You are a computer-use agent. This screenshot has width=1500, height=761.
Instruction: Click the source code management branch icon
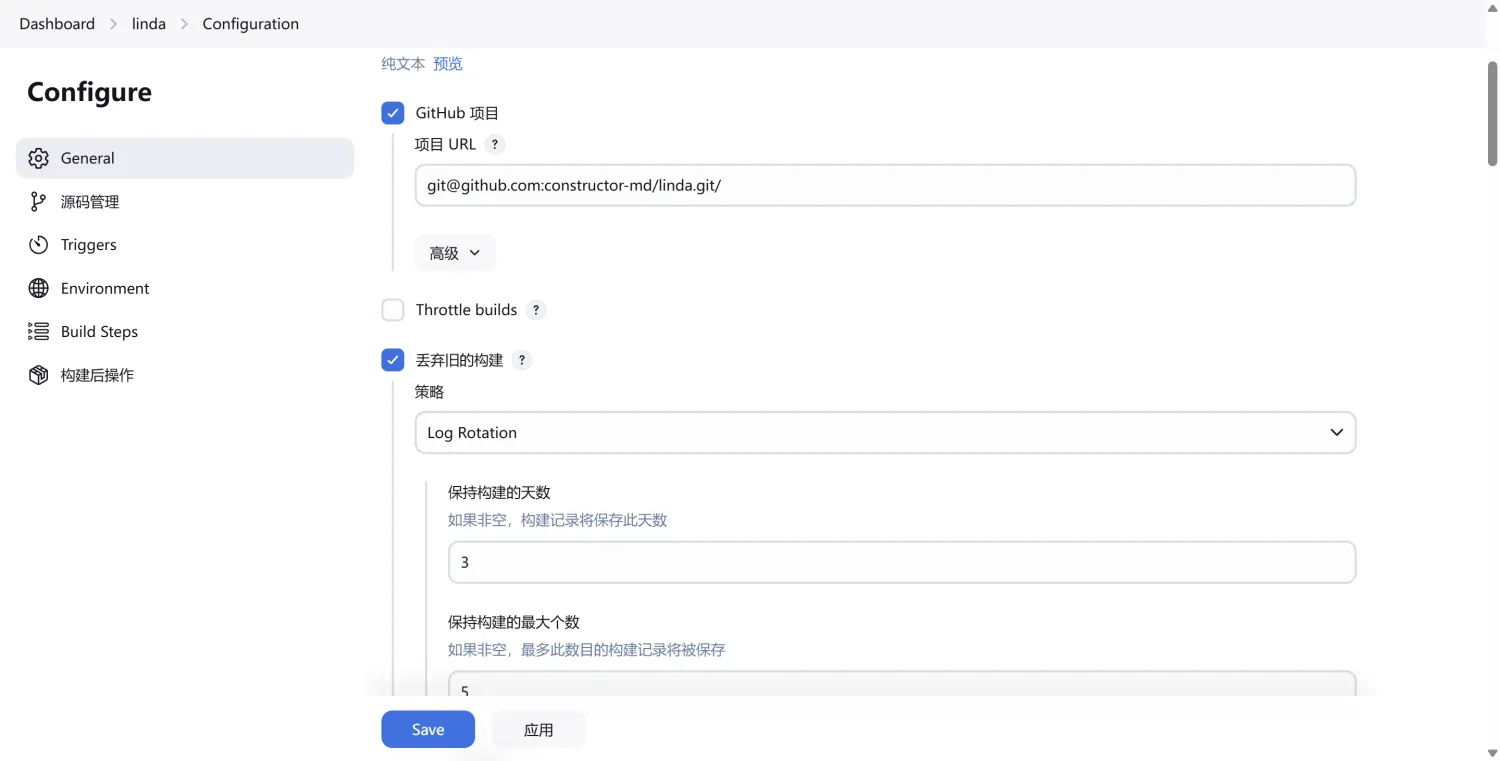(38, 202)
